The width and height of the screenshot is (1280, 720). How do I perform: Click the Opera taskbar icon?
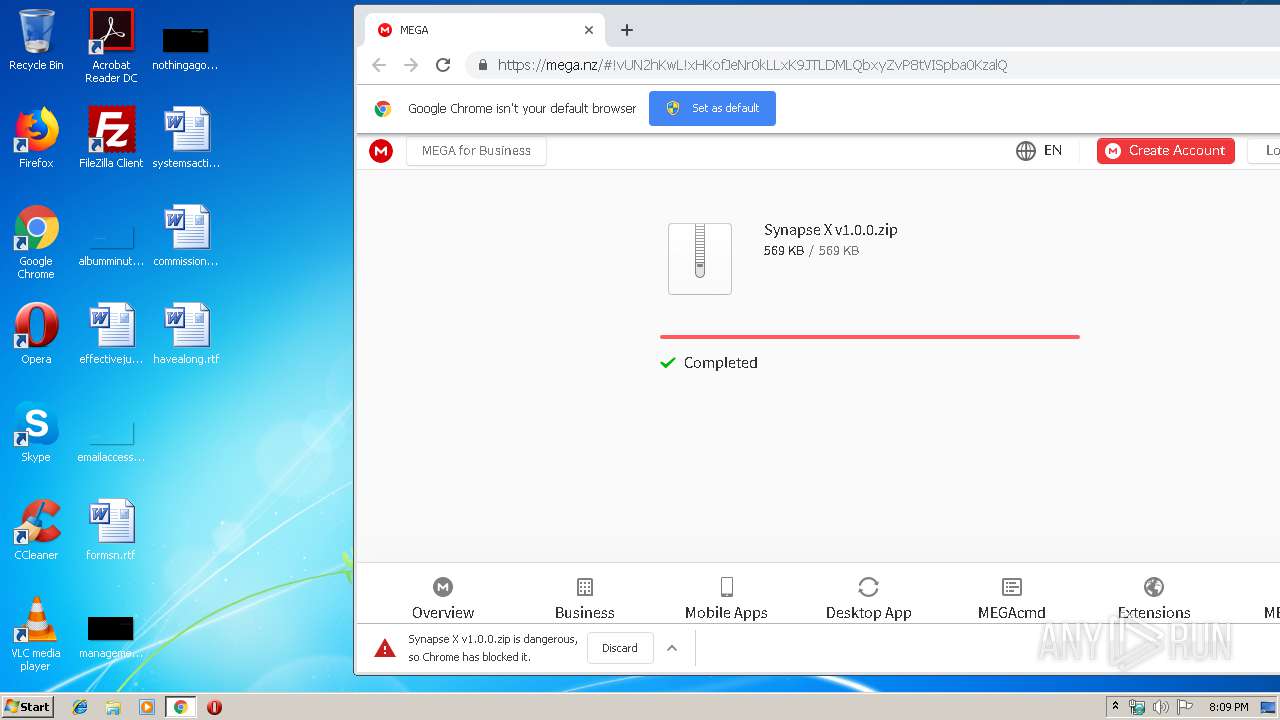pos(214,707)
